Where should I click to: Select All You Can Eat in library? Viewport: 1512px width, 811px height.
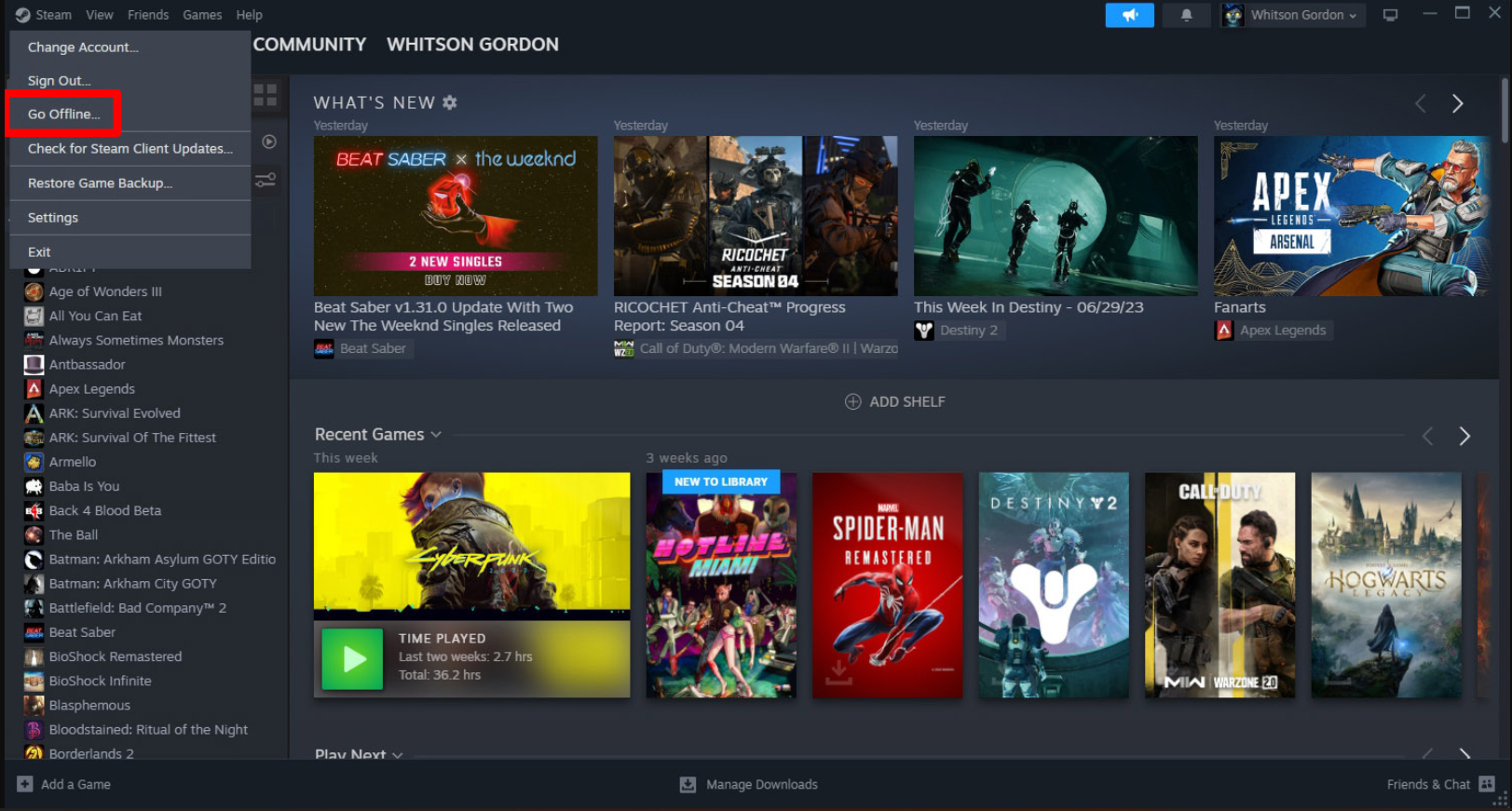click(x=95, y=316)
